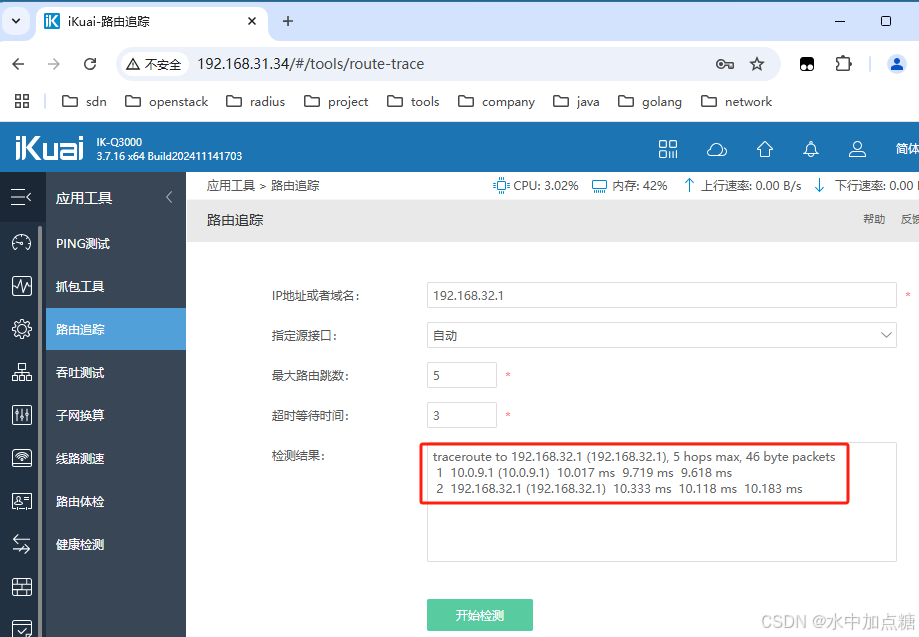Viewport: 919px width, 637px height.
Task: Open the java bookmarks folder
Action: [576, 101]
